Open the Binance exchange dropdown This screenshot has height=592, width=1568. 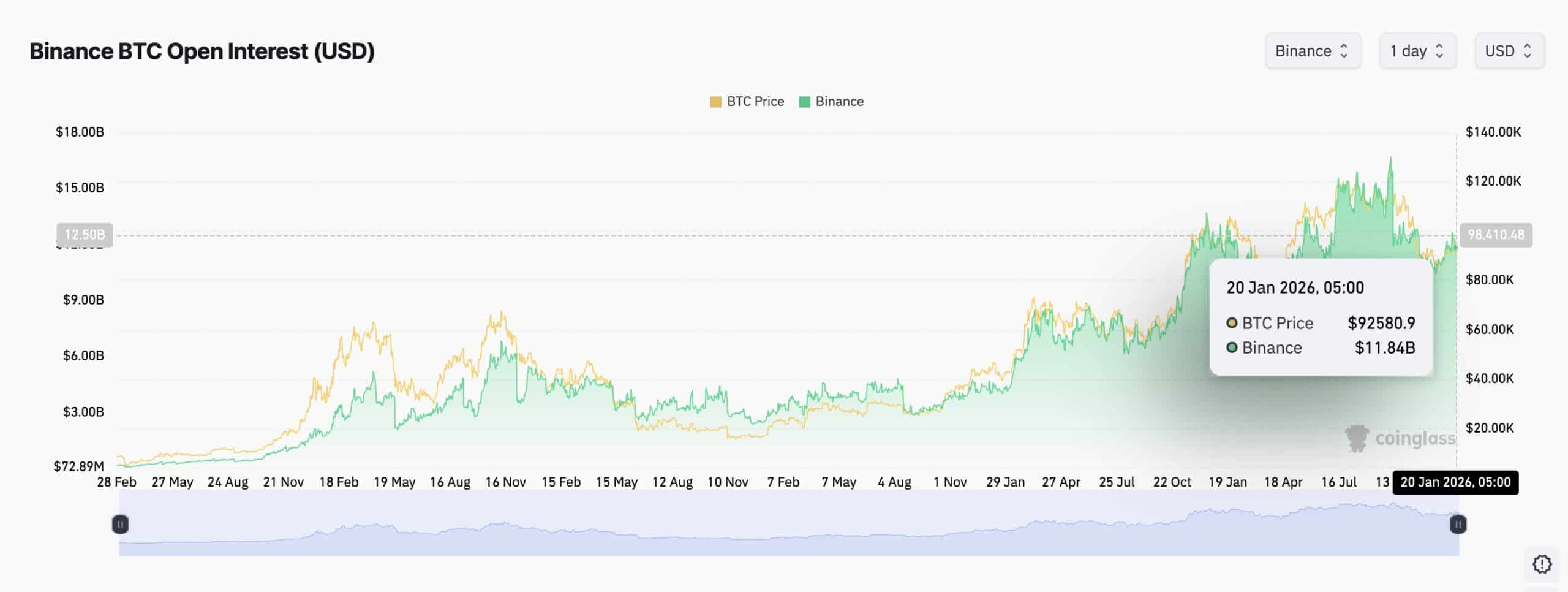[1313, 51]
